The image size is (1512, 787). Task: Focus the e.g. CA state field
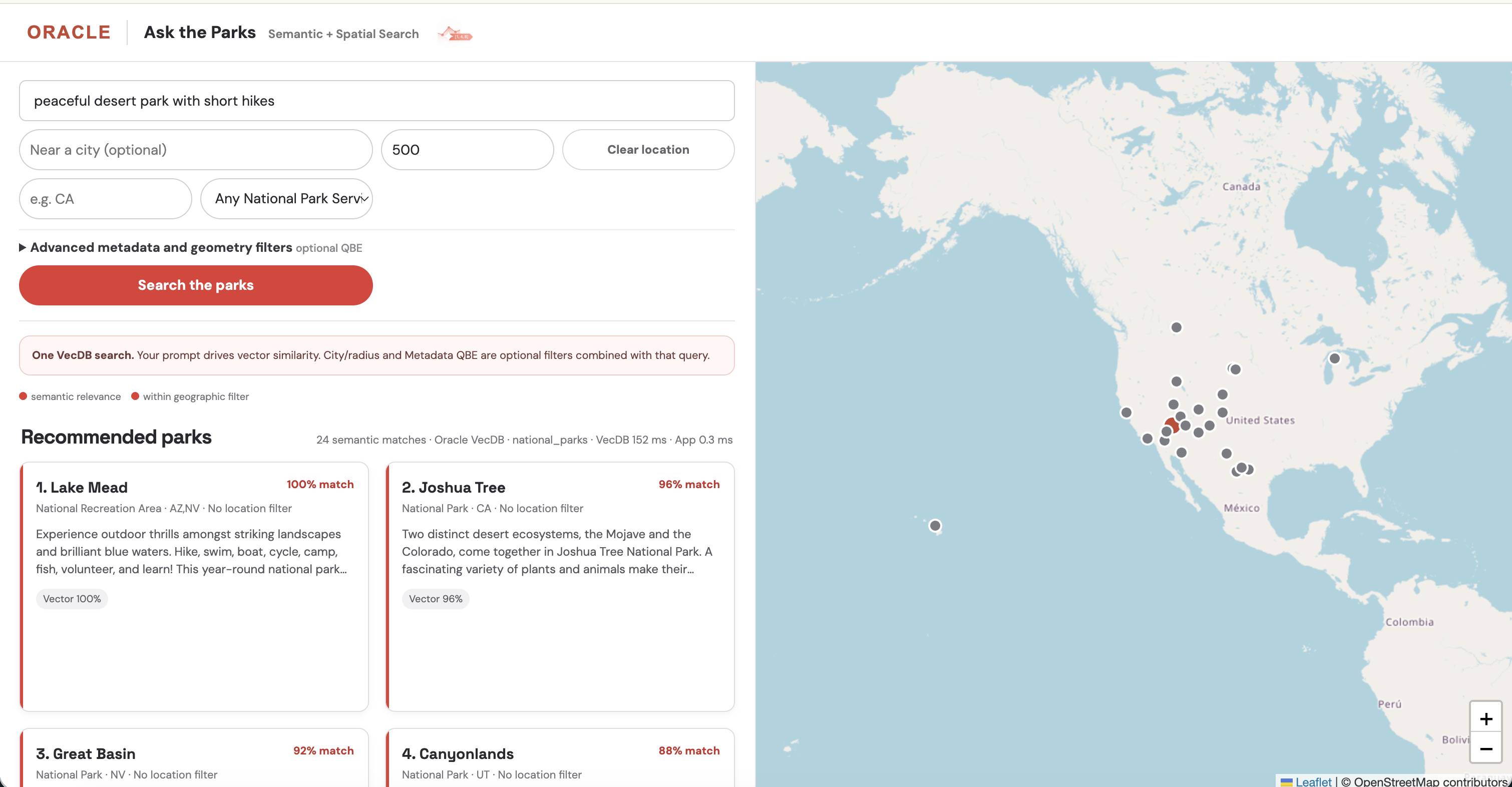point(105,199)
